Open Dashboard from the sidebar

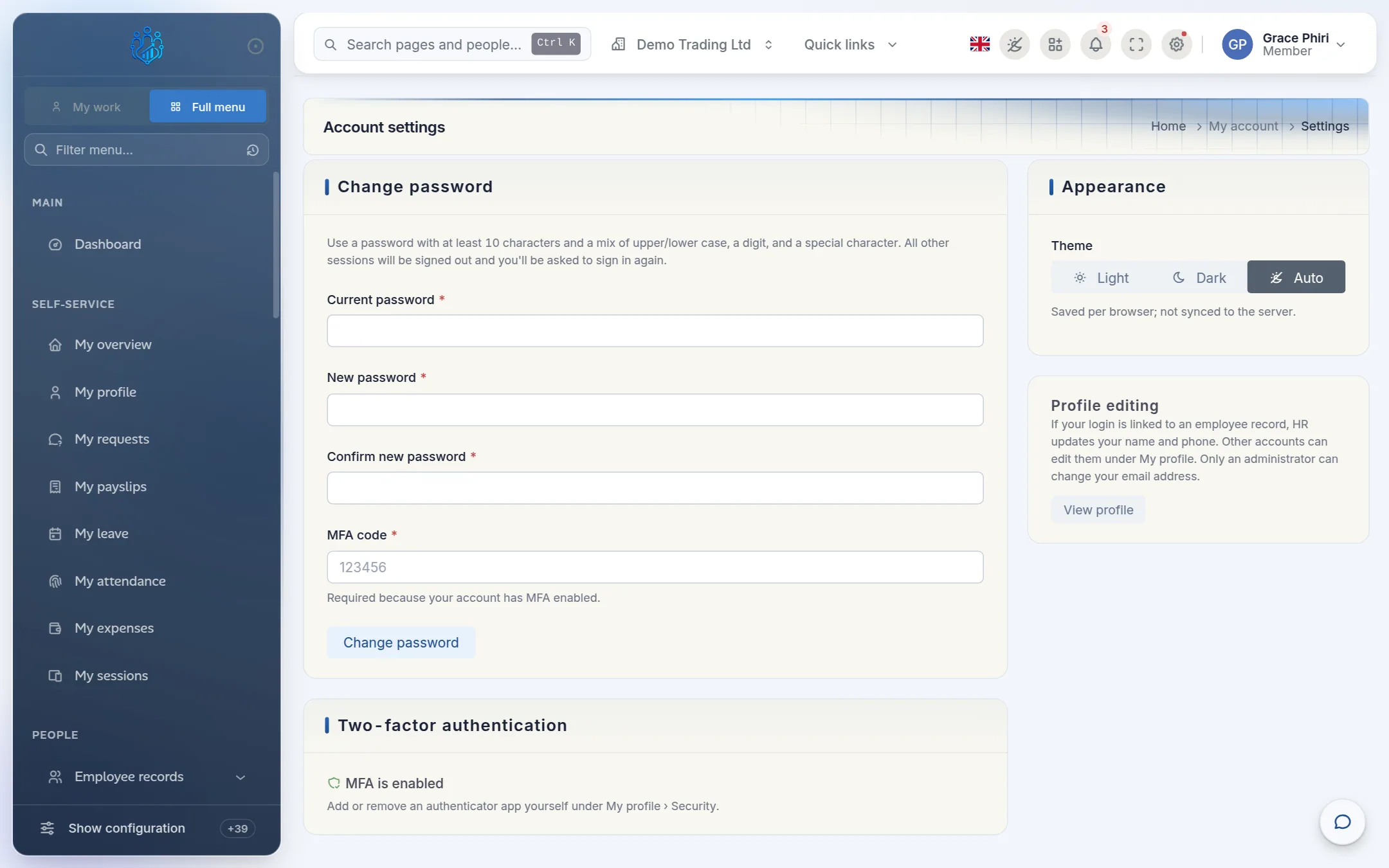pos(147,244)
